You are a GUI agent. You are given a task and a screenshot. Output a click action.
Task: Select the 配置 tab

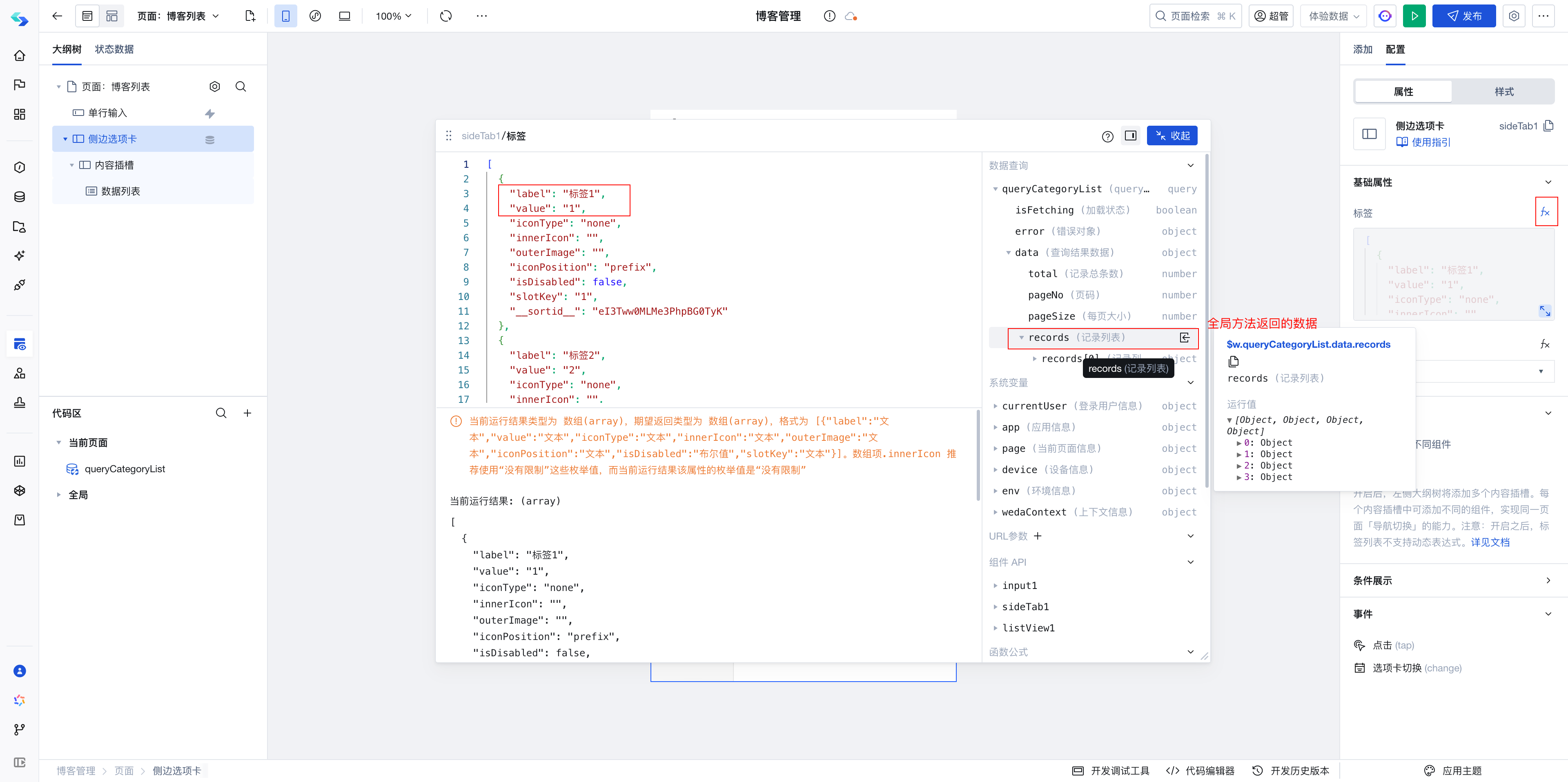pos(1395,49)
